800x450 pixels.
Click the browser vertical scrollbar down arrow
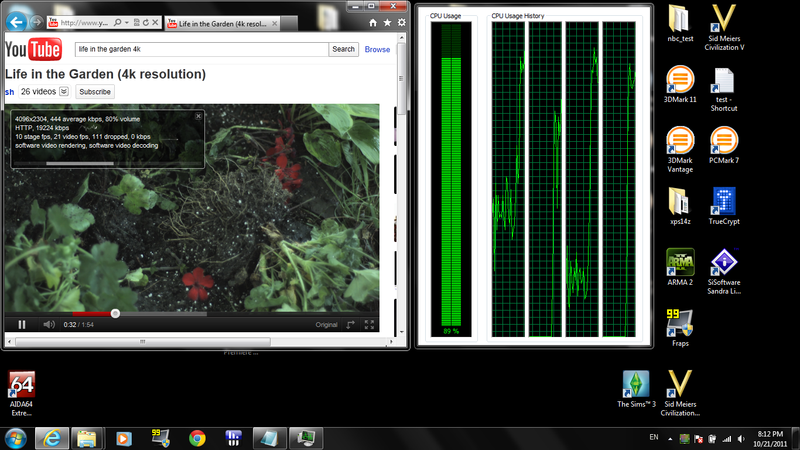tap(402, 332)
